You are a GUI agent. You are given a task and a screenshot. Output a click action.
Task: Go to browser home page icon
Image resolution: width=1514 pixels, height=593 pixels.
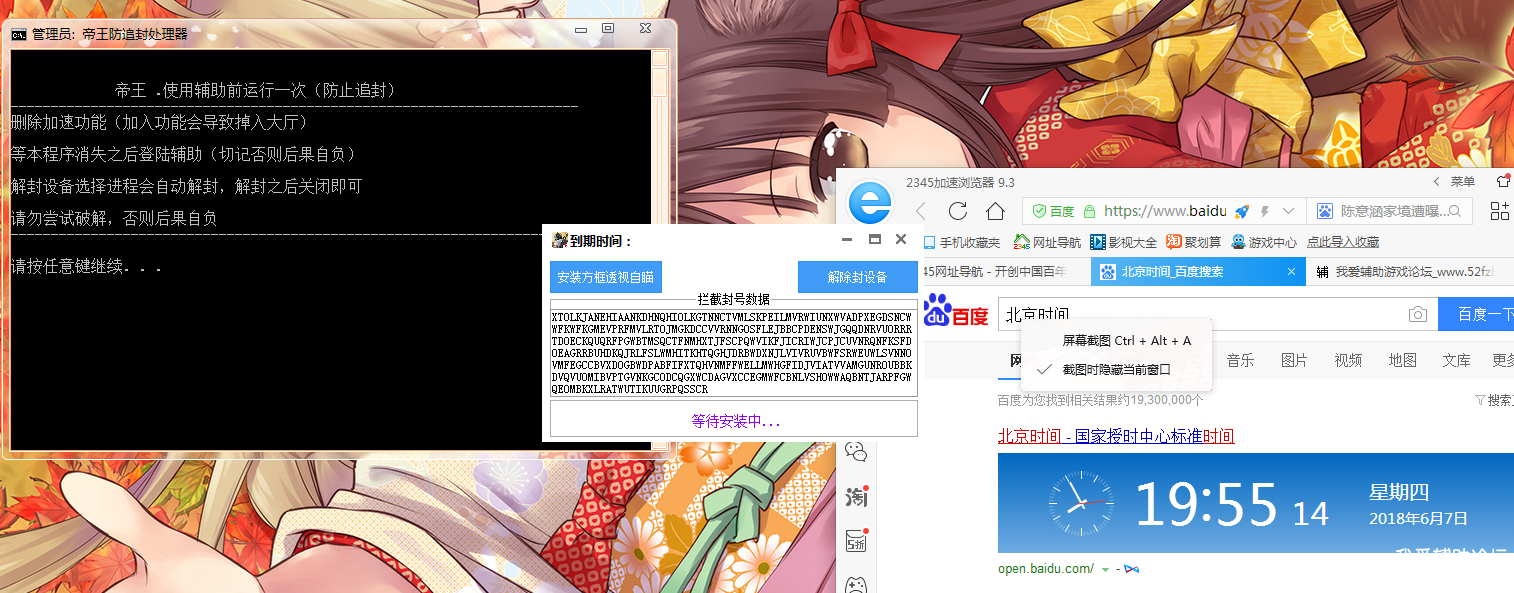pyautogui.click(x=995, y=211)
